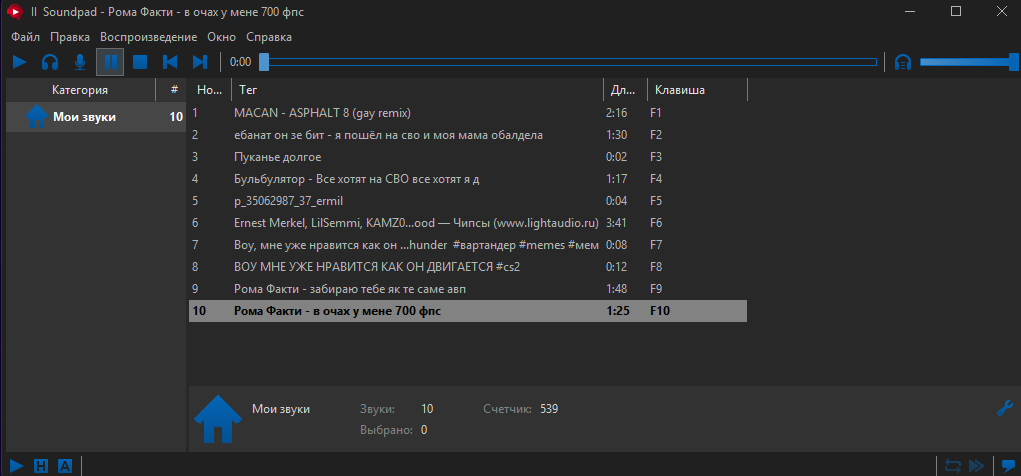Click the headphones volume icon beside the volume slider
Screen dimensions: 1021x476
[x=902, y=62]
